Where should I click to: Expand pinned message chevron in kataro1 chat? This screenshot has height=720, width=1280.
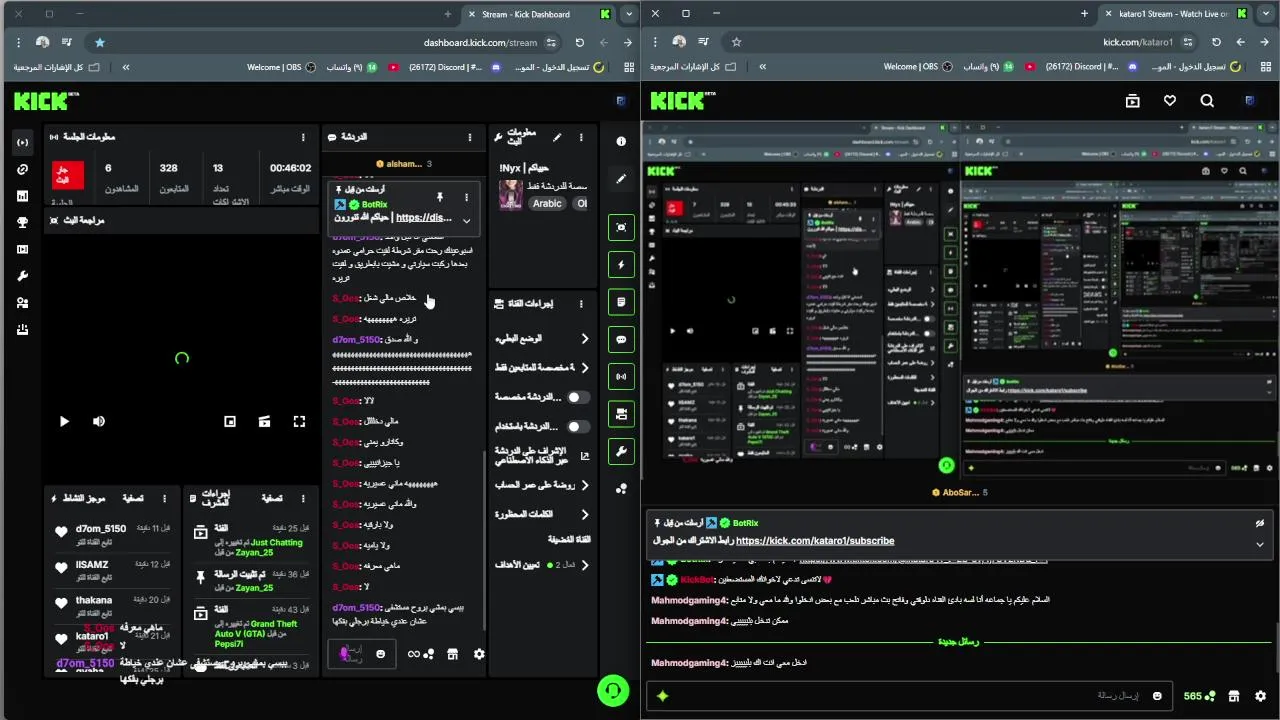tap(1260, 544)
